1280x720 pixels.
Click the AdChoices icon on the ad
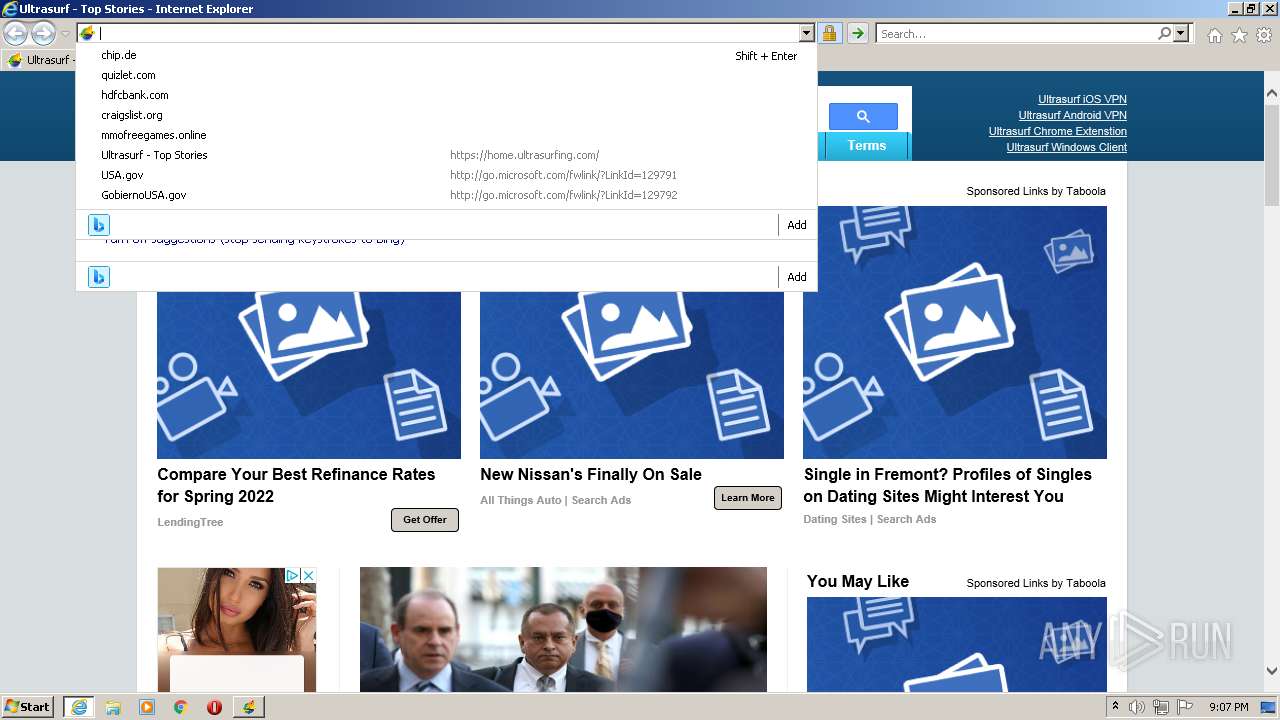pyautogui.click(x=292, y=575)
